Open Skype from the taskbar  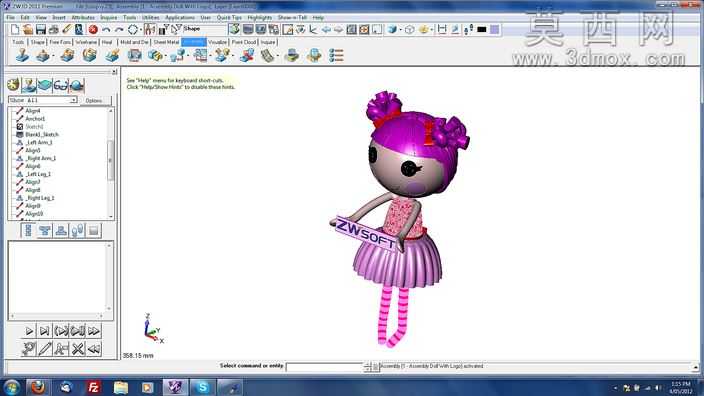[x=202, y=387]
